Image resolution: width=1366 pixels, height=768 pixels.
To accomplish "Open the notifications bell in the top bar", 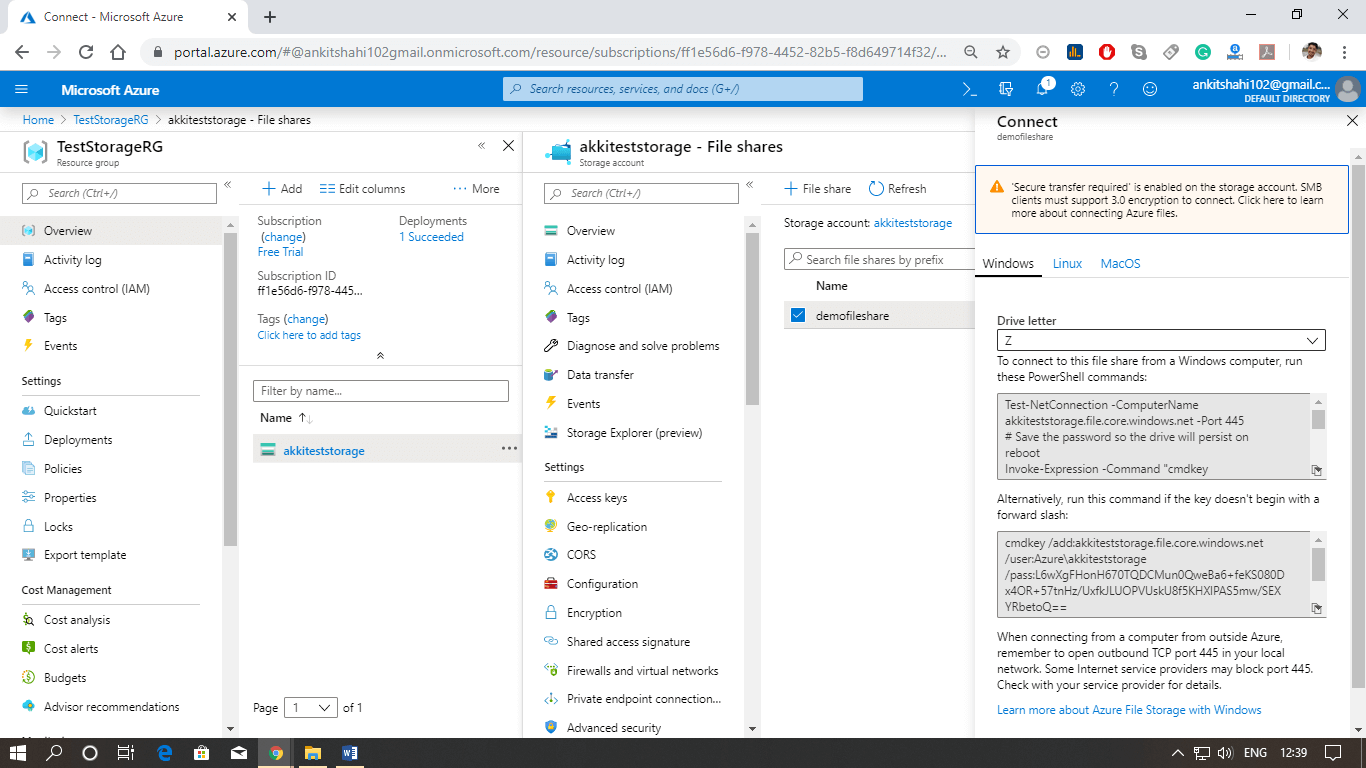I will (x=1041, y=89).
